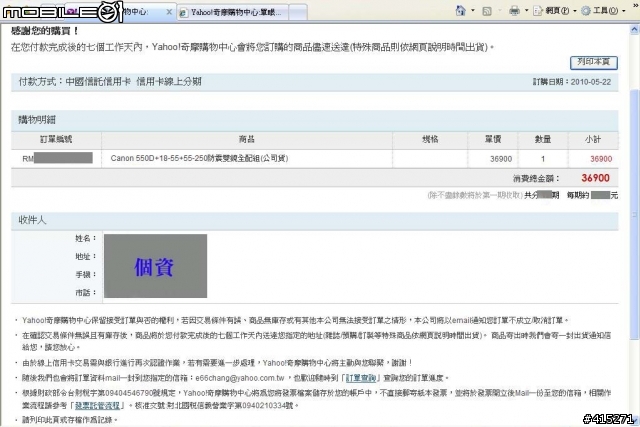Viewport: 640px width, 427px height.
Task: Click the 單價 column header
Action: point(493,139)
